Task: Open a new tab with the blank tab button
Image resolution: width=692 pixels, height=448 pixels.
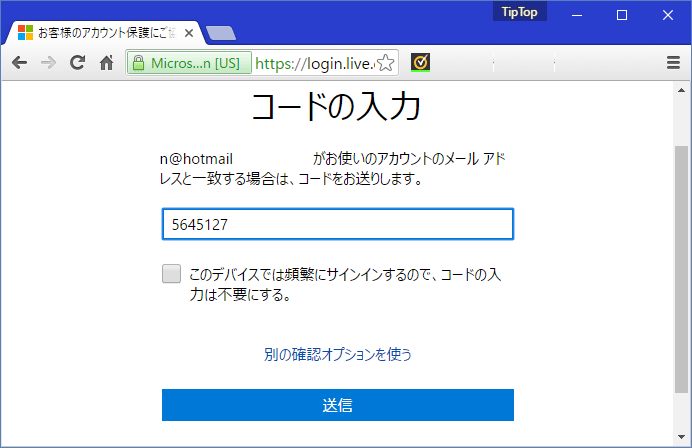Action: (221, 34)
